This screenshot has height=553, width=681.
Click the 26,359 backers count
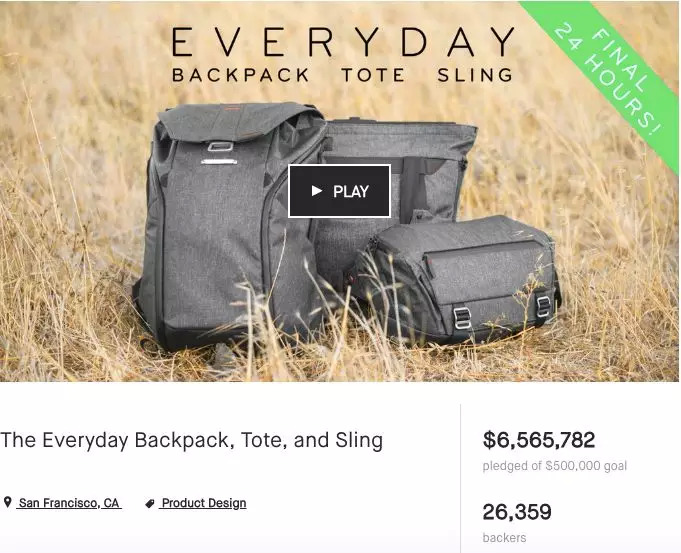click(517, 512)
